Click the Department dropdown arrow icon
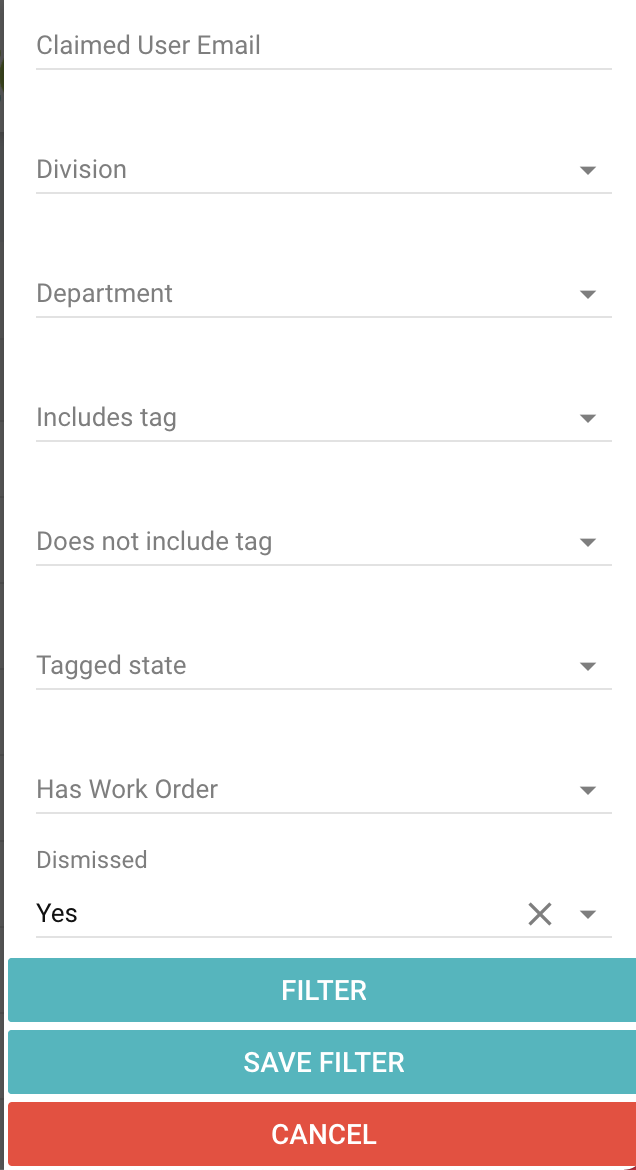Image resolution: width=636 pixels, height=1170 pixels. click(588, 295)
